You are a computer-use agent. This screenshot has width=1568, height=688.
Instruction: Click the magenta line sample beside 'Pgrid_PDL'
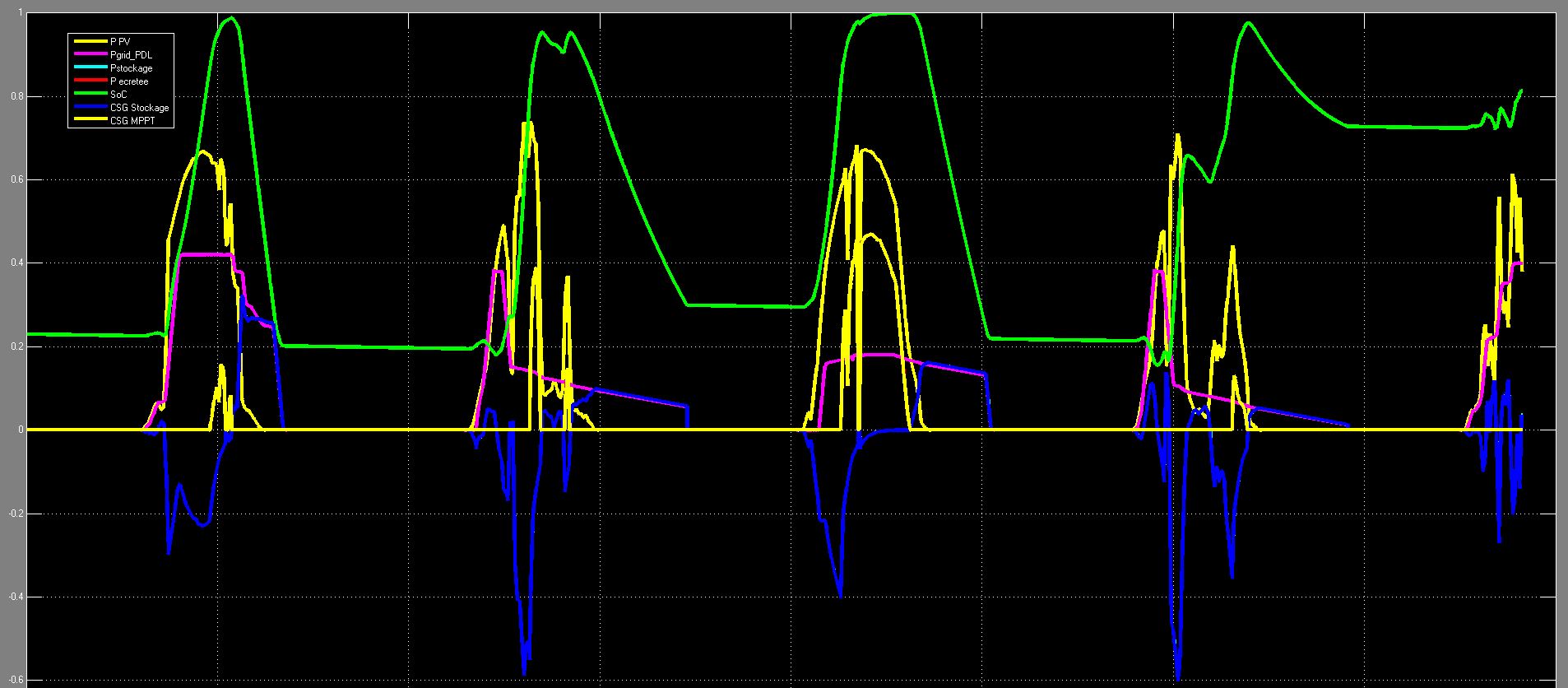[x=90, y=55]
